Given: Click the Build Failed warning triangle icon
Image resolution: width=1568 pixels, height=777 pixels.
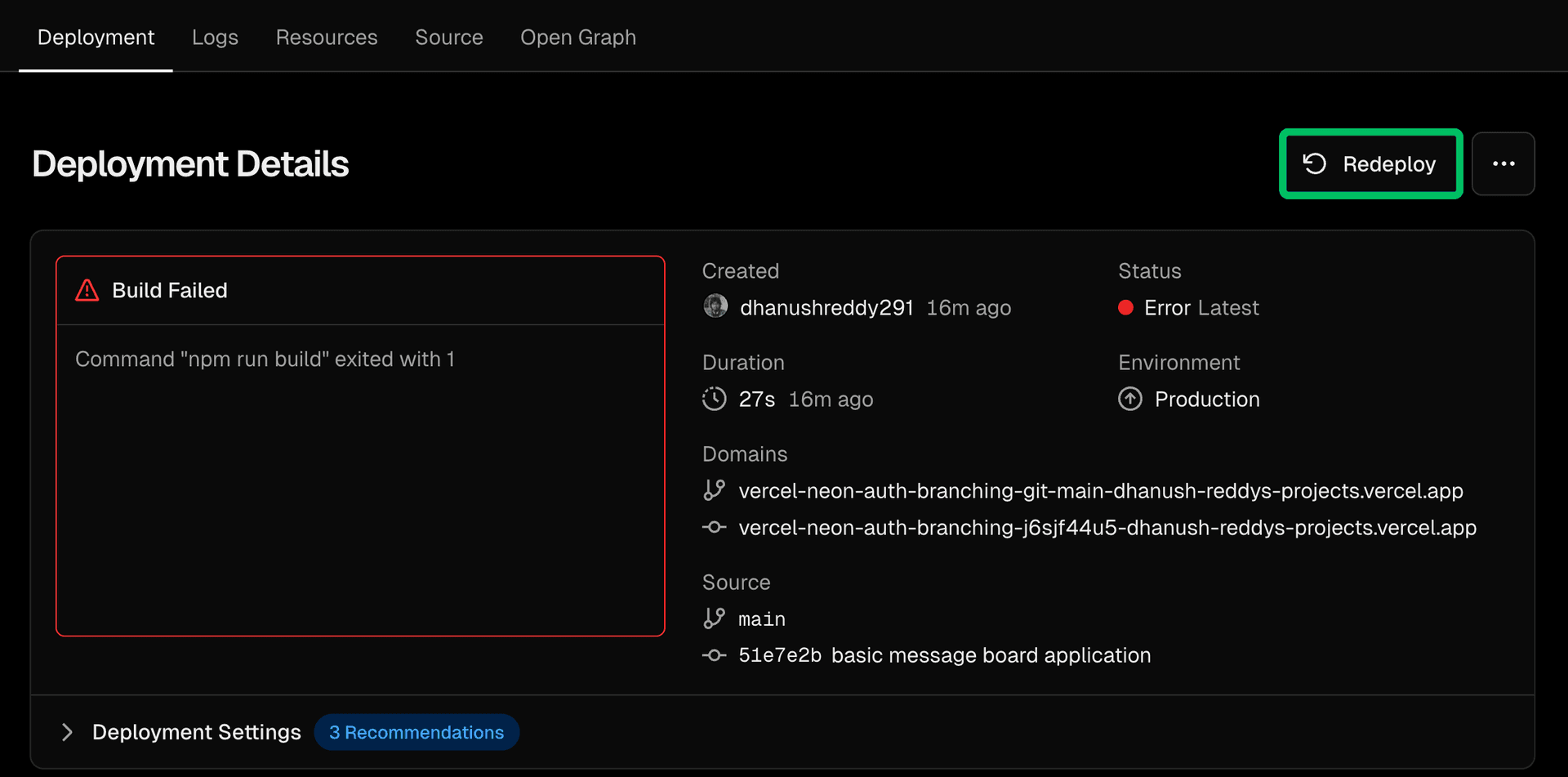Looking at the screenshot, I should [87, 291].
